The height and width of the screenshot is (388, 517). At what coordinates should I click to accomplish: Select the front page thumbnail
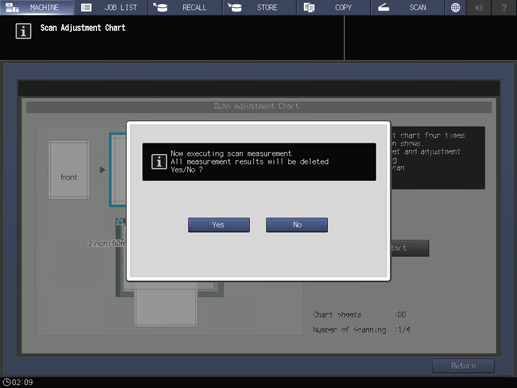[x=69, y=170]
